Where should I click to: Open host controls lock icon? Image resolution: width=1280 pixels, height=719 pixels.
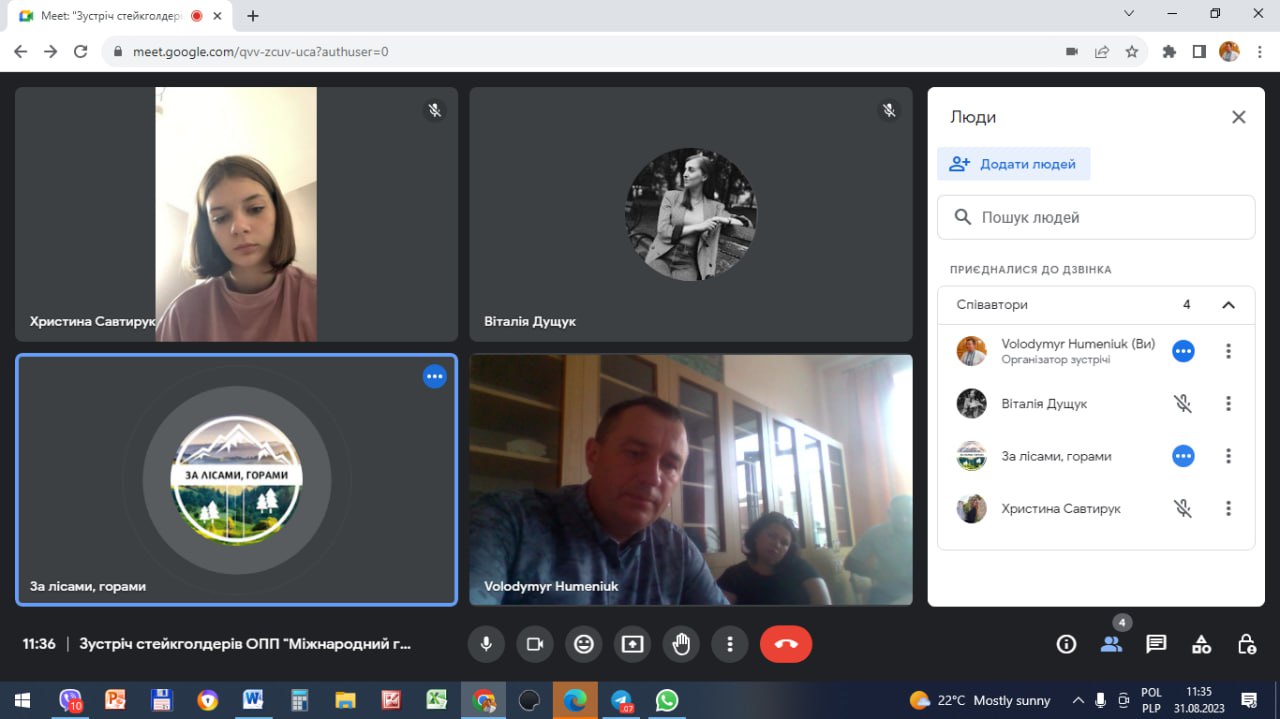(1246, 644)
